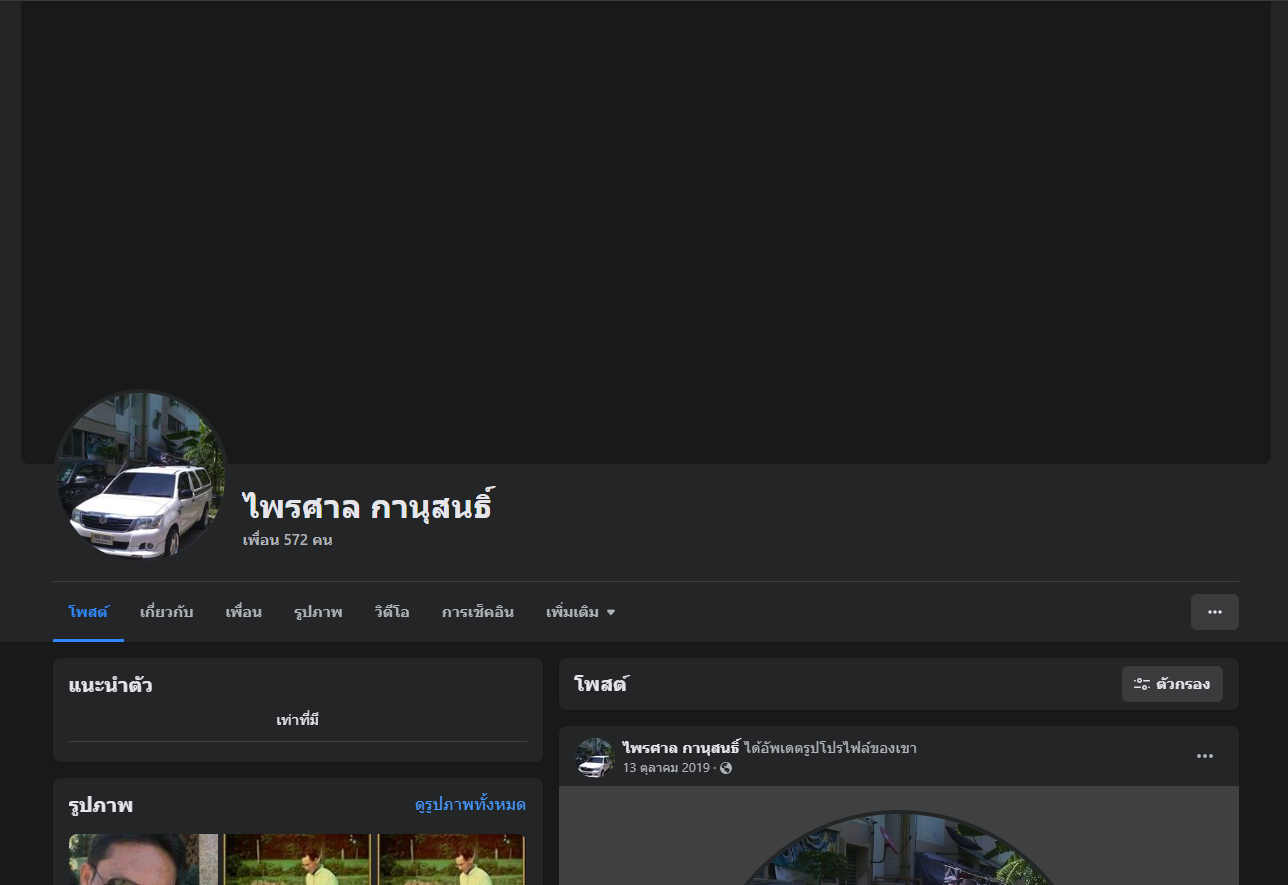Switch to the โพสต์ tab
Viewport: 1288px width, 885px height.
pyautogui.click(x=88, y=612)
